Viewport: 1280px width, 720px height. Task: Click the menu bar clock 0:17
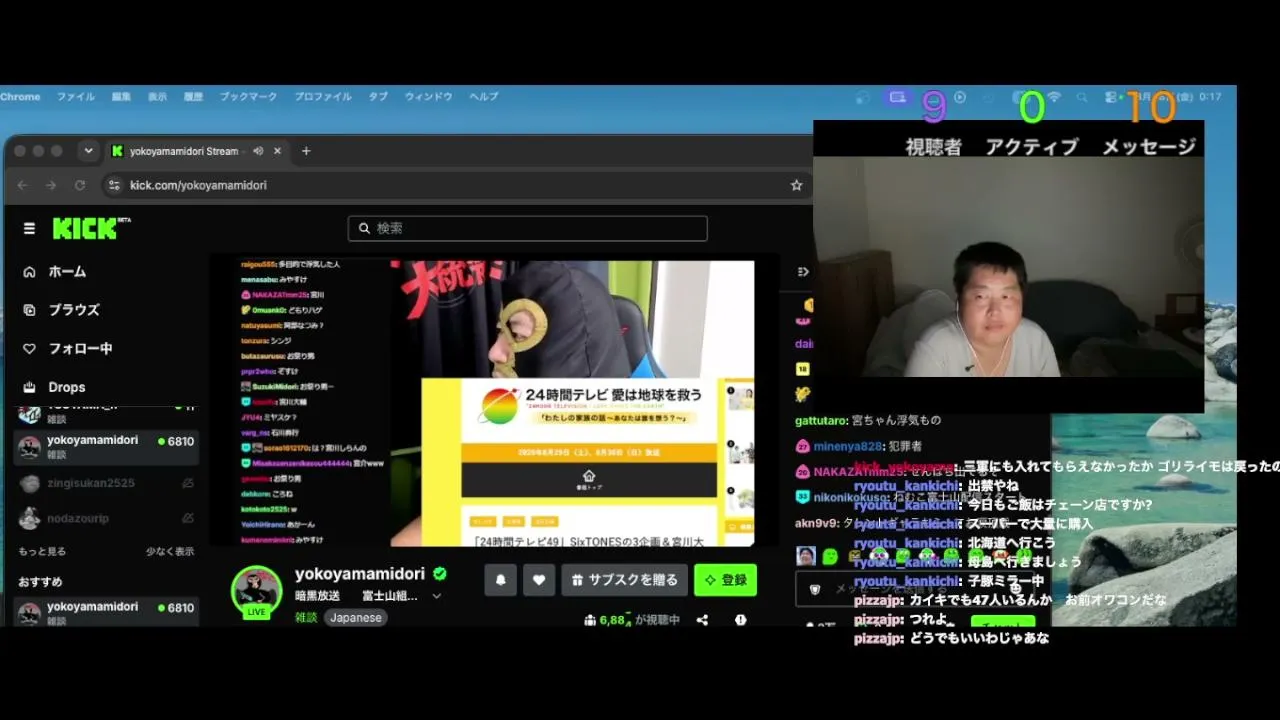point(1210,97)
